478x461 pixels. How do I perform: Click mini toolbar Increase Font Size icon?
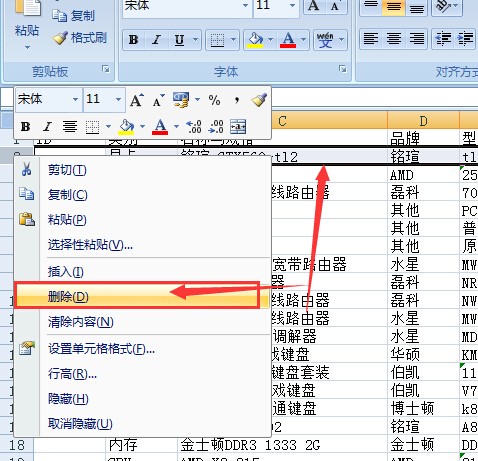[x=137, y=100]
